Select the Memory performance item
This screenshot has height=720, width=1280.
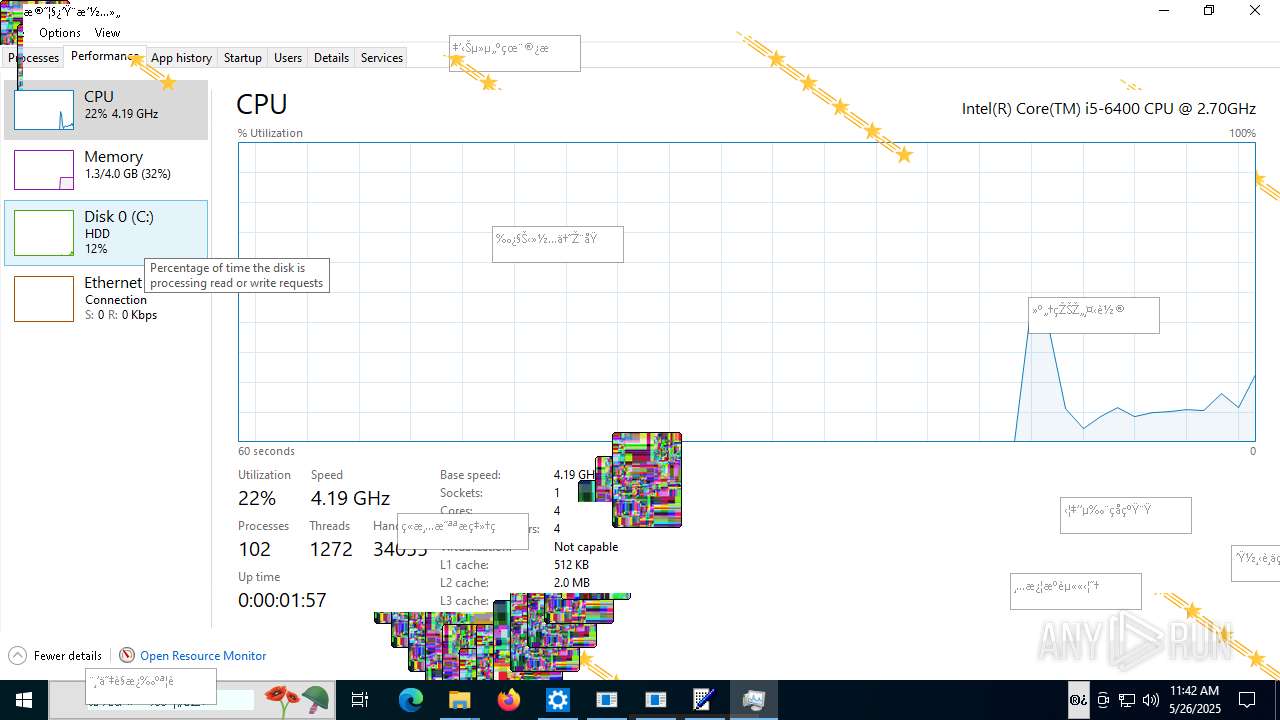pyautogui.click(x=106, y=170)
